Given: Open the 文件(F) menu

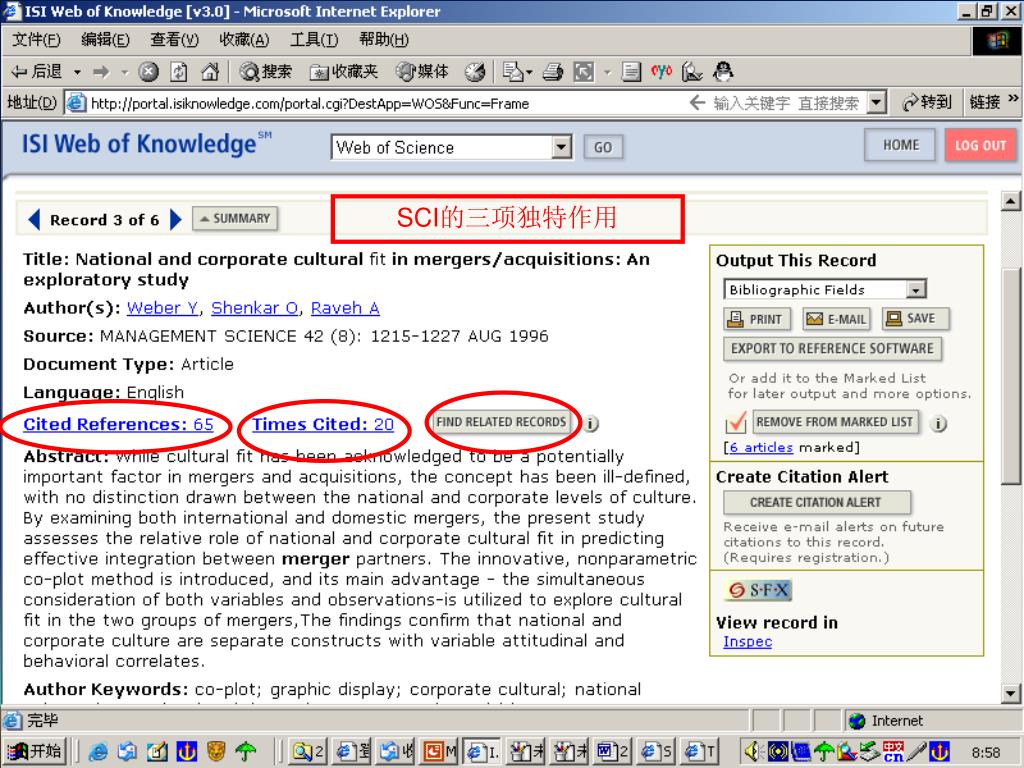Looking at the screenshot, I should click(37, 40).
